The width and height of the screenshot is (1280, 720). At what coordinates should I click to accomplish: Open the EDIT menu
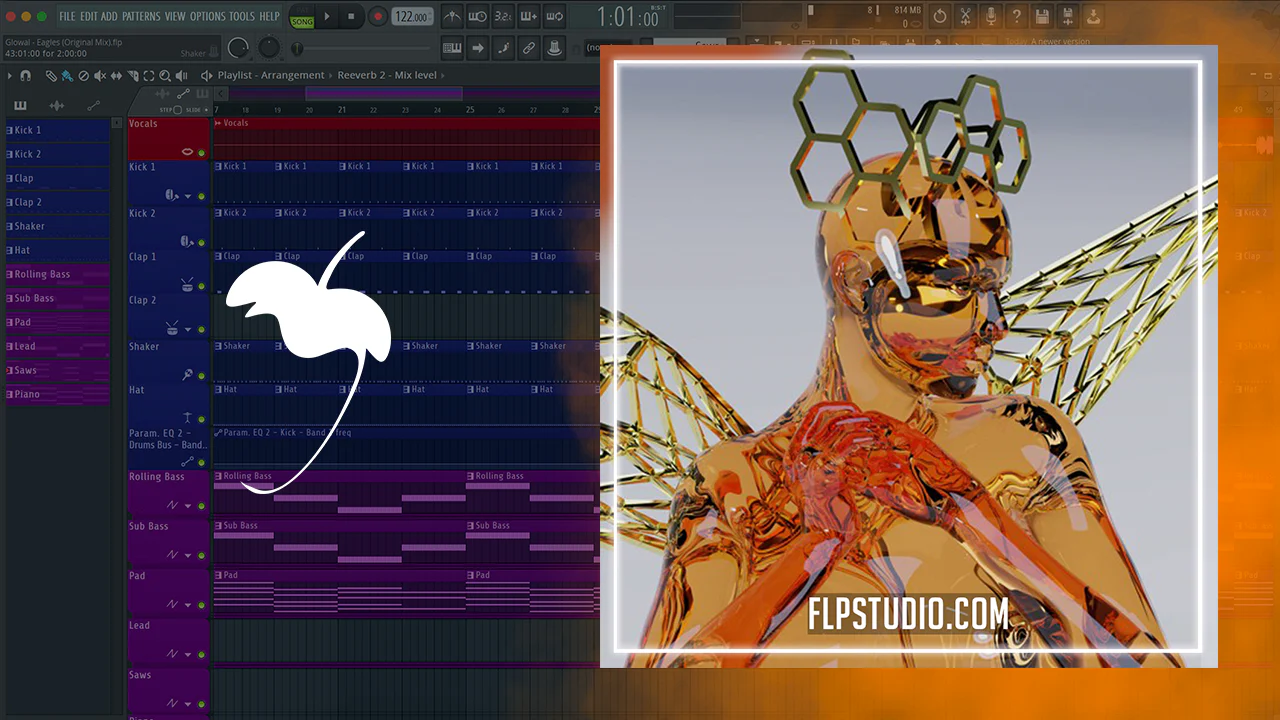(x=89, y=16)
